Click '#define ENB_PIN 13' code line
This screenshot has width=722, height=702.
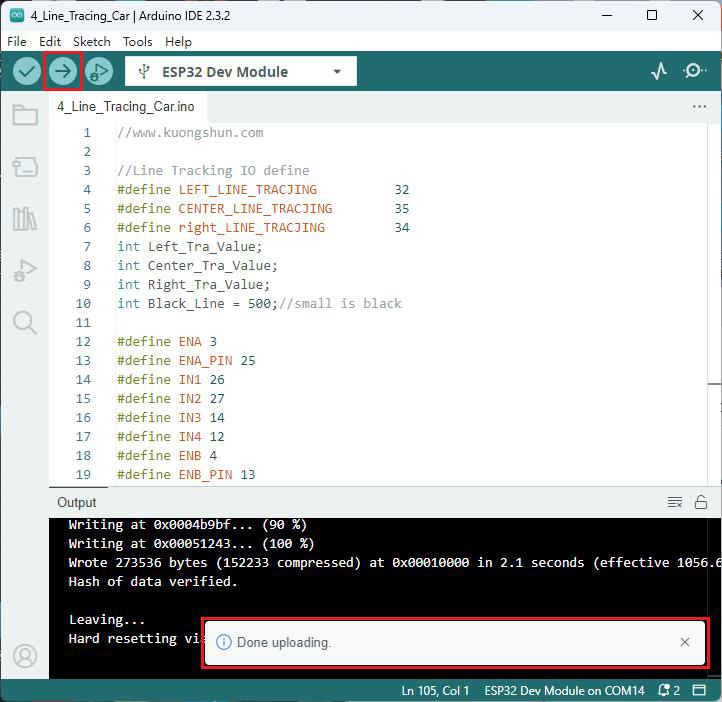186,475
